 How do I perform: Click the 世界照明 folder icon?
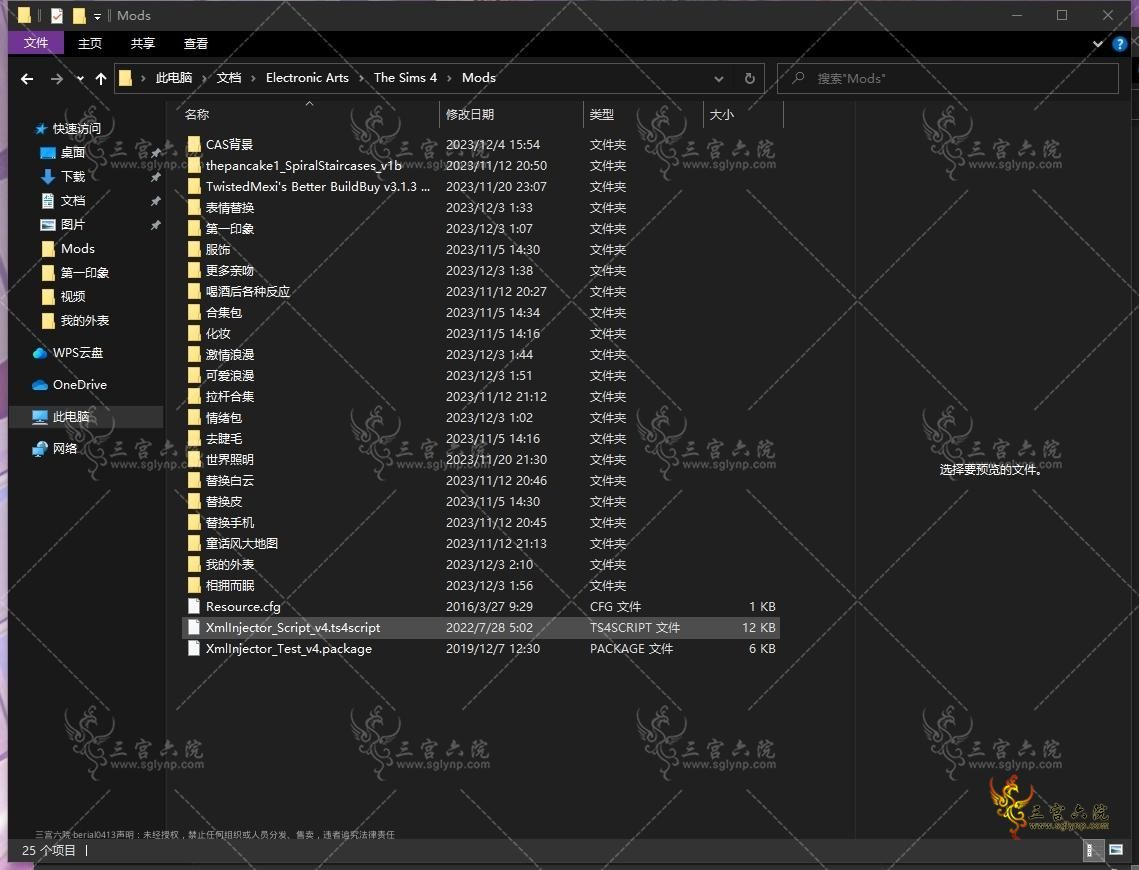pyautogui.click(x=193, y=460)
